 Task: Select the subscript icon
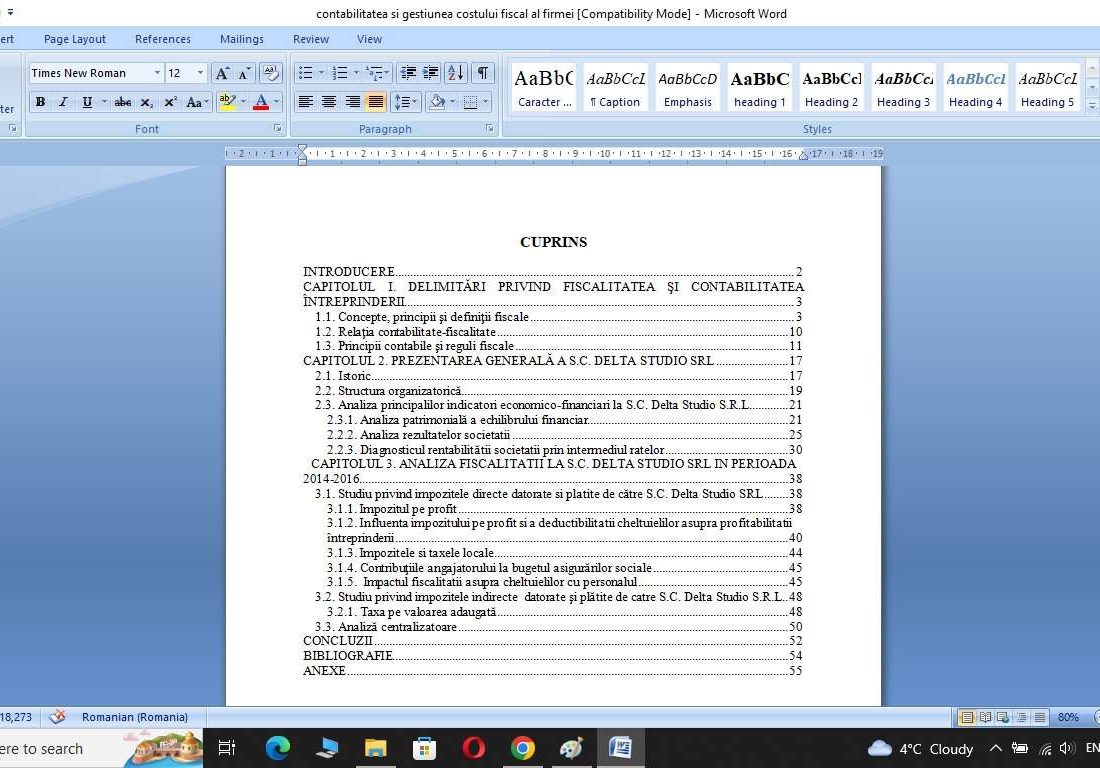pyautogui.click(x=147, y=101)
